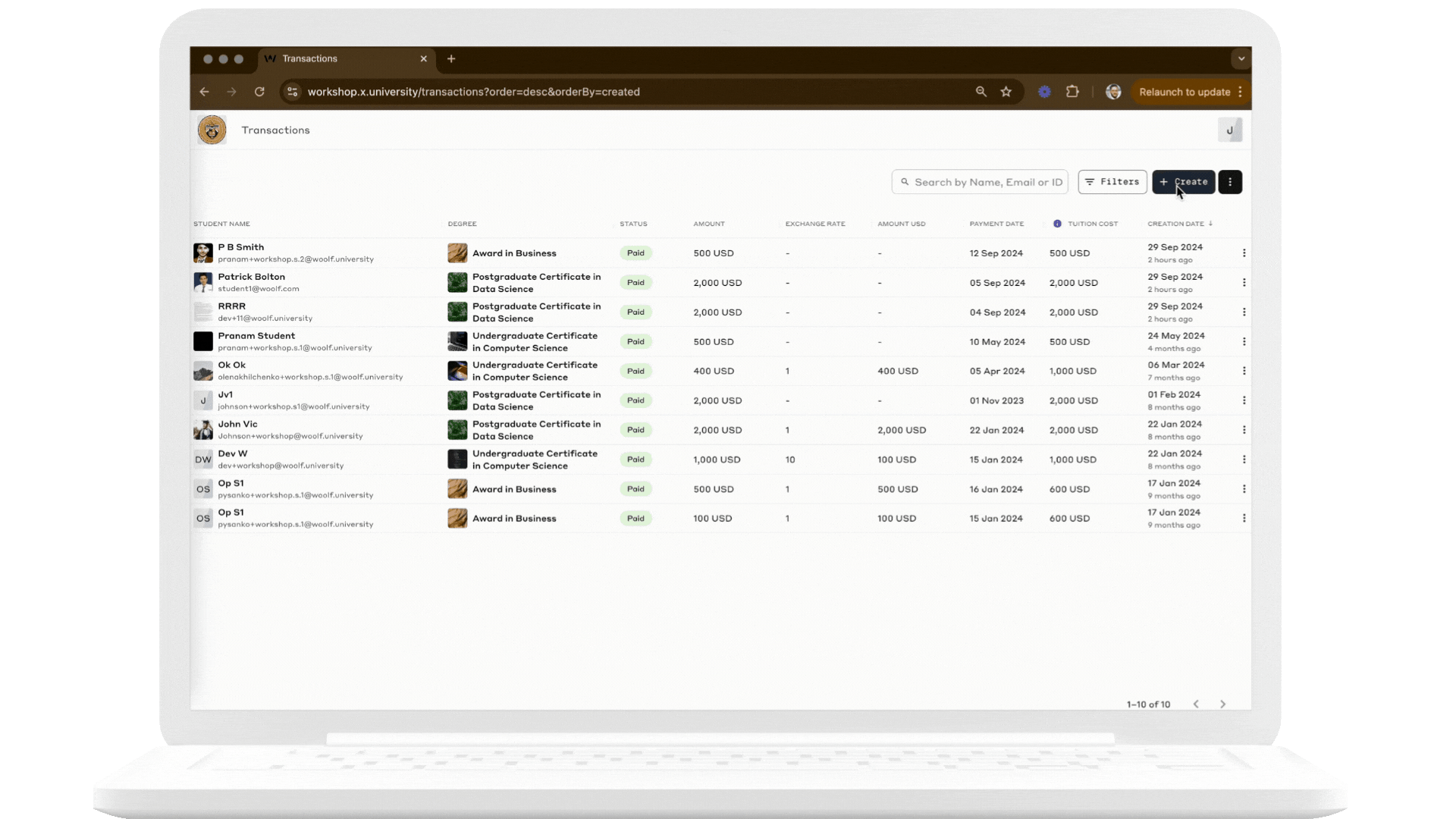
Task: Open row menu for Jv1
Action: click(1244, 400)
